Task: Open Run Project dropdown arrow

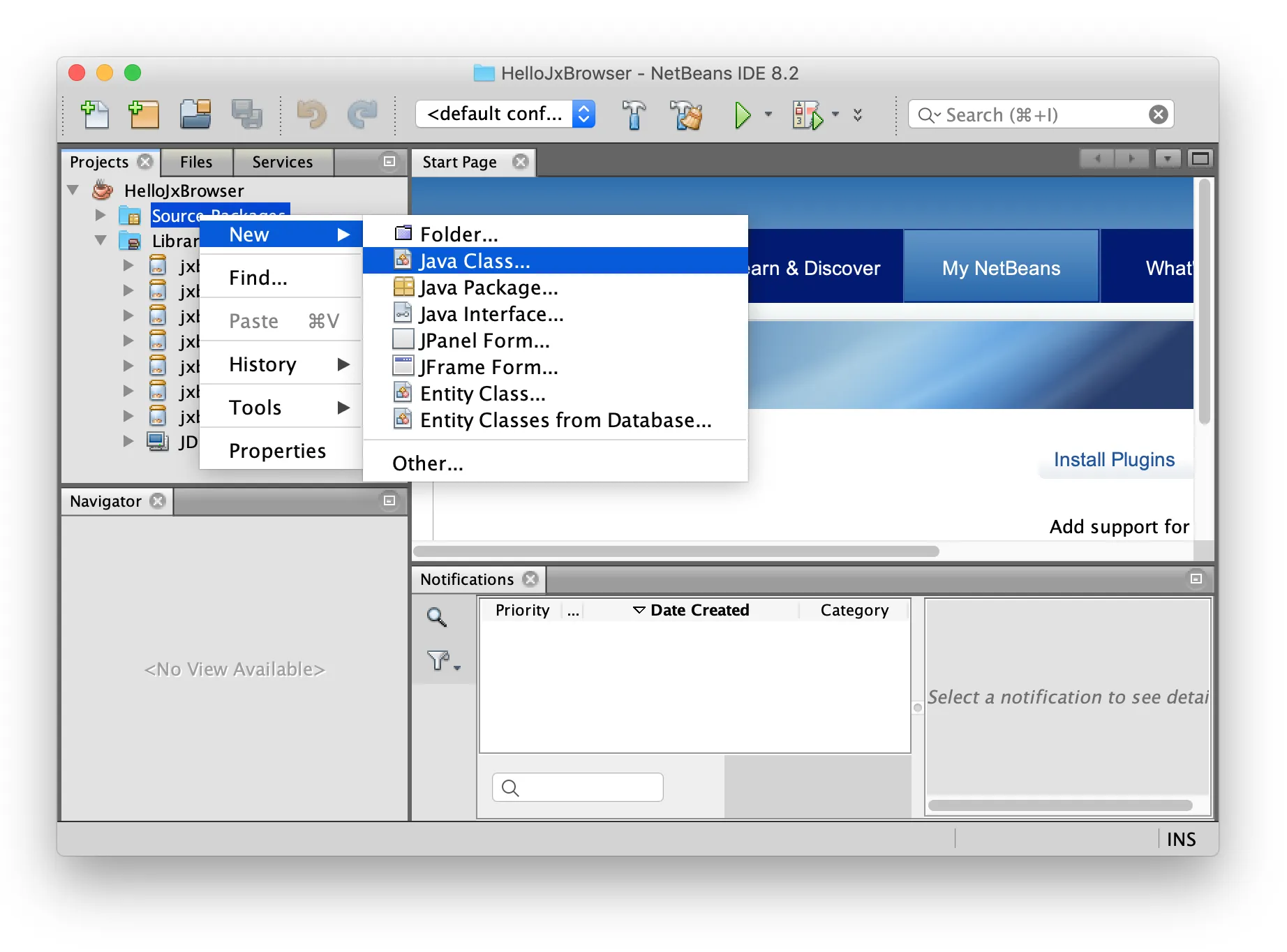Action: (768, 114)
